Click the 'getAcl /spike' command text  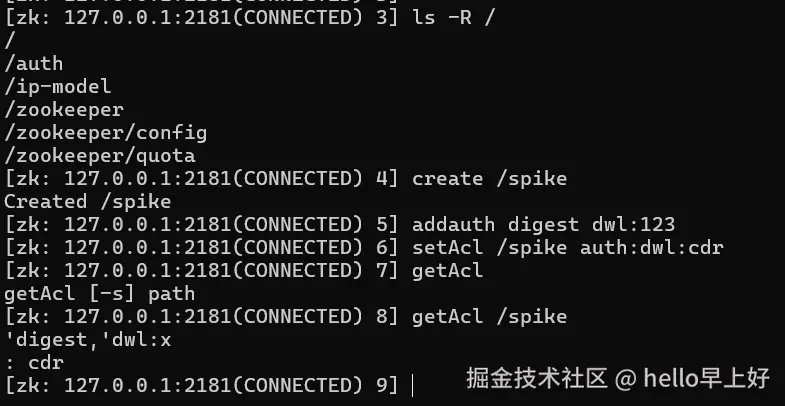pyautogui.click(x=489, y=317)
